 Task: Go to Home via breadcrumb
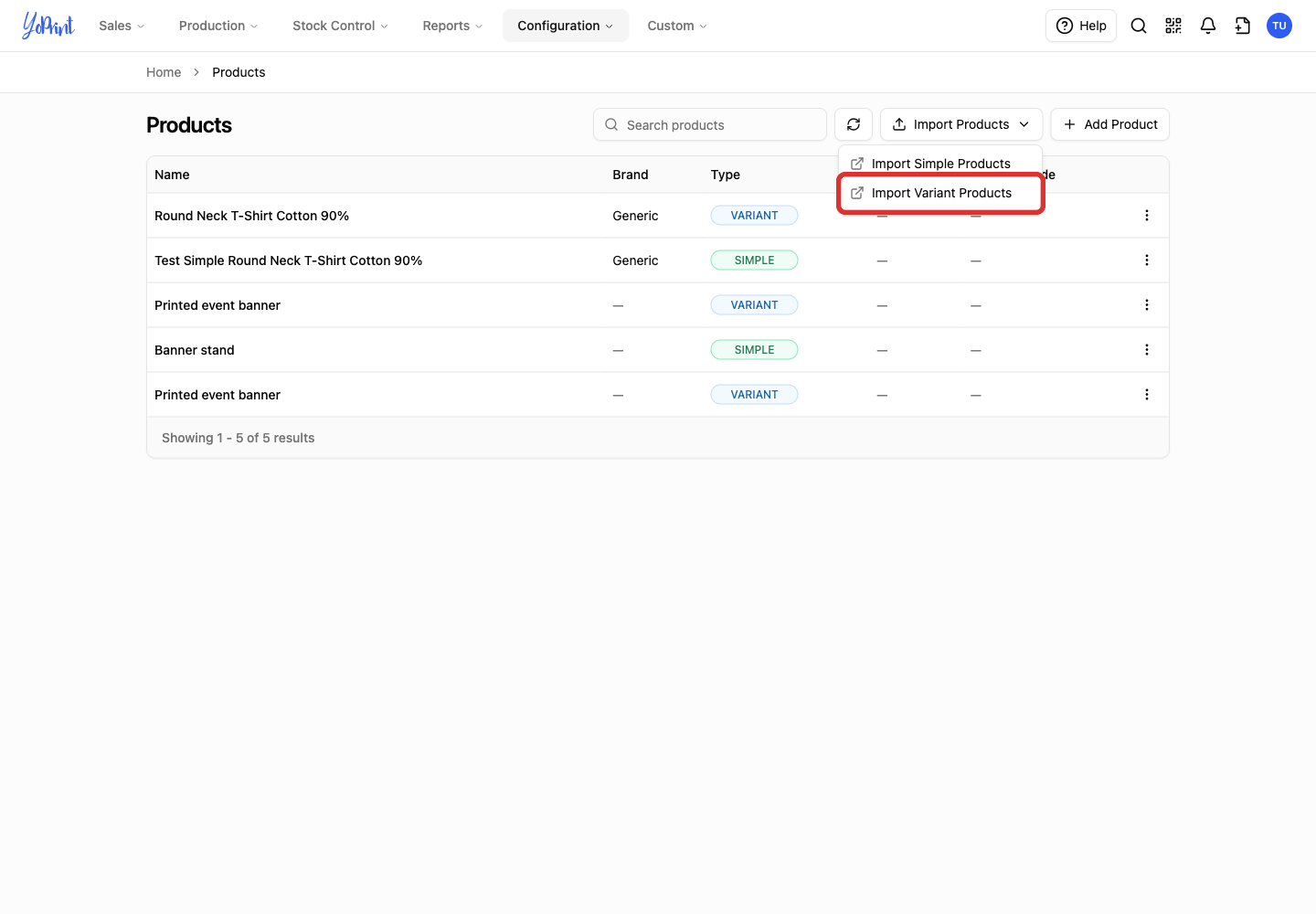(x=164, y=72)
